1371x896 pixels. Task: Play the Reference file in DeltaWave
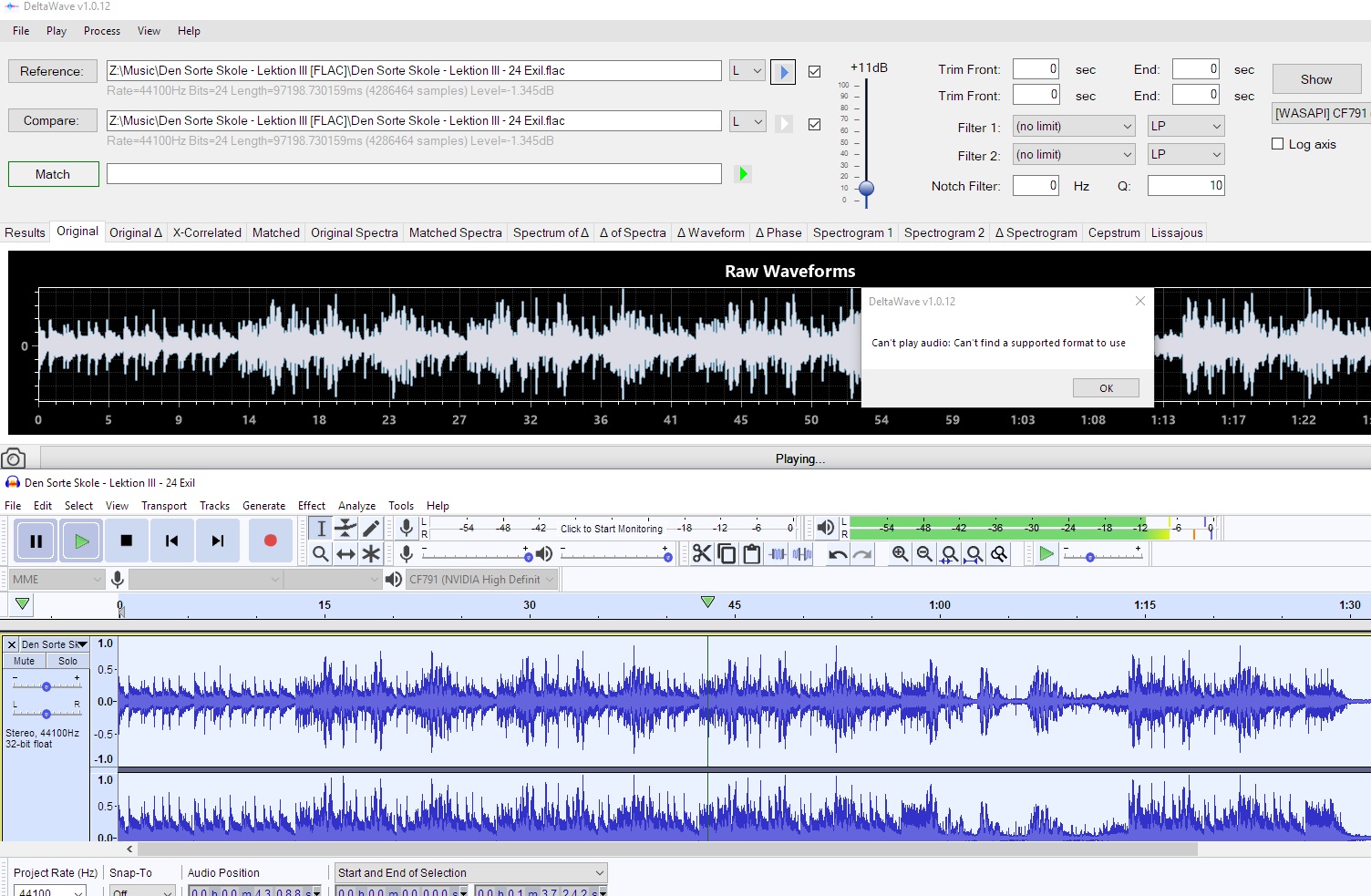[x=783, y=71]
